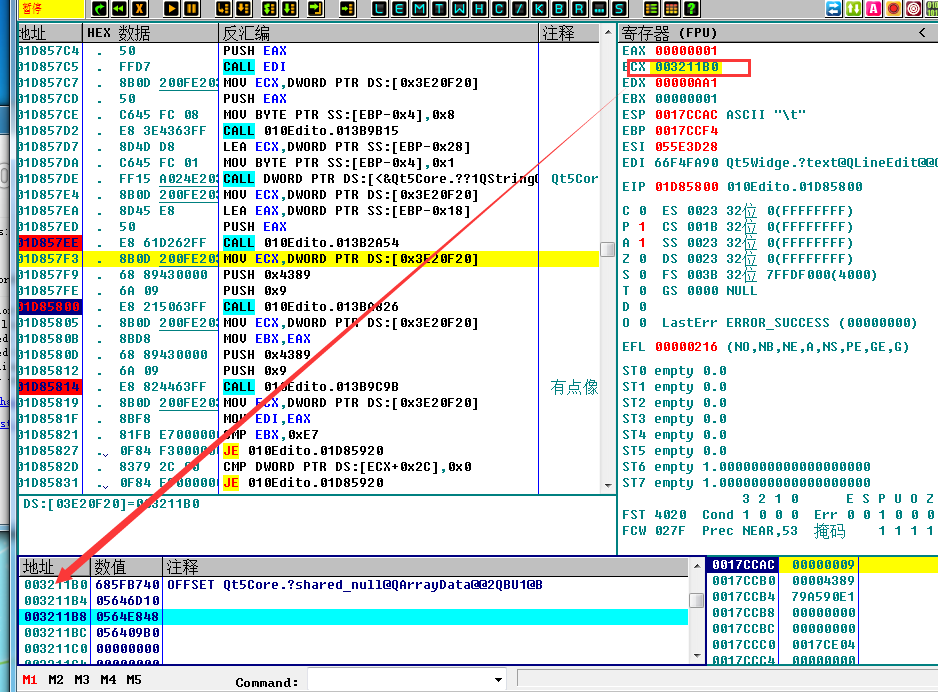Click the Execute till return icon

pos(315,8)
